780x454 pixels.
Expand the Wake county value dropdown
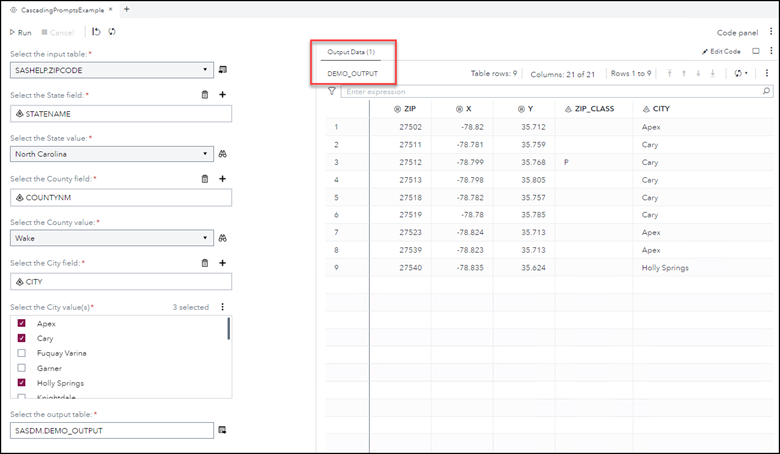(205, 238)
